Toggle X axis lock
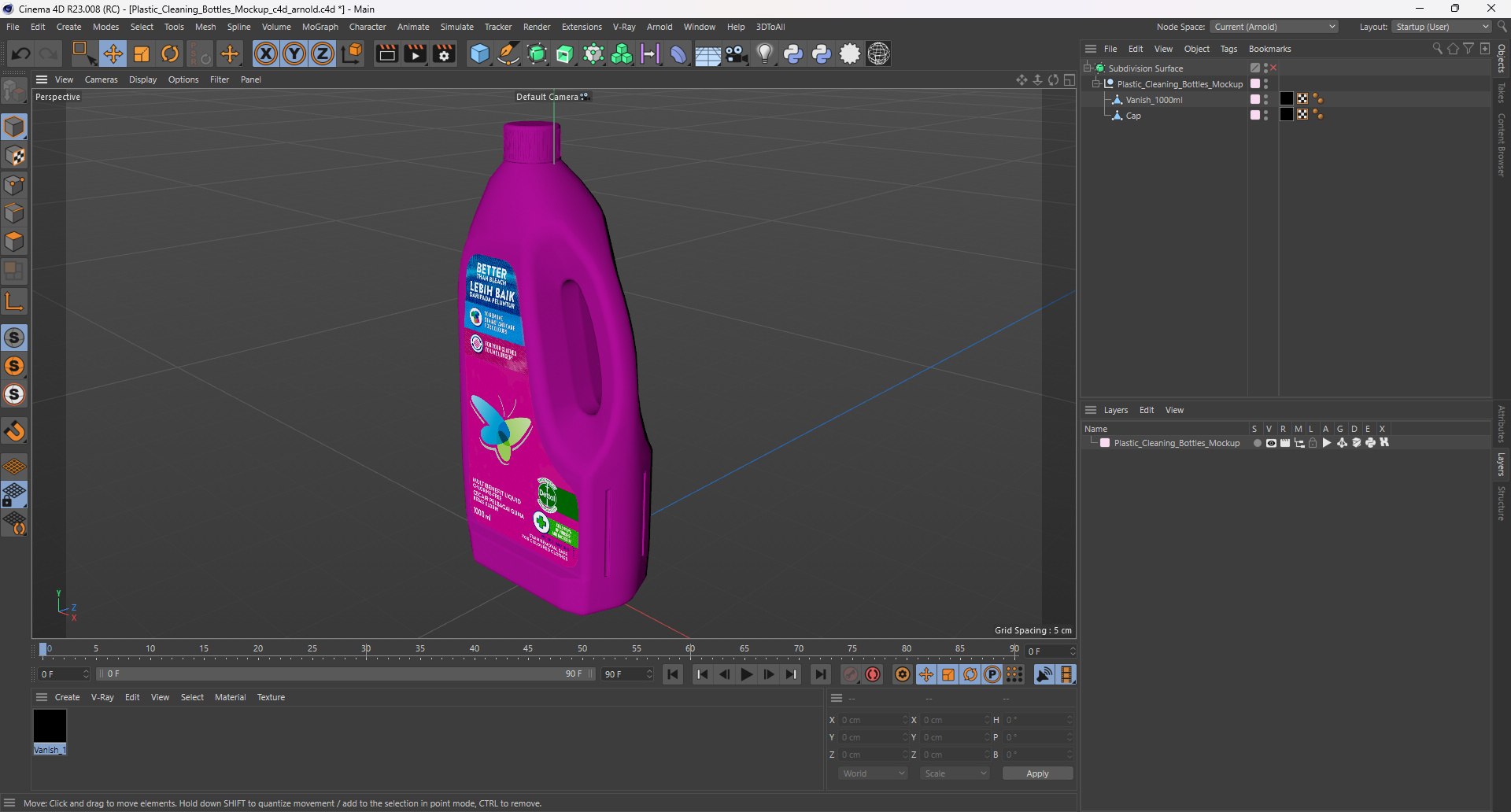The image size is (1511, 812). (266, 54)
